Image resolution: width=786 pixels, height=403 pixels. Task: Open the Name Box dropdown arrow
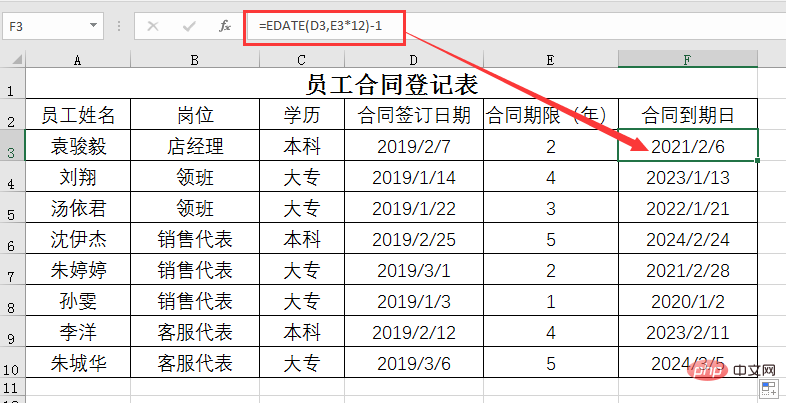[93, 26]
